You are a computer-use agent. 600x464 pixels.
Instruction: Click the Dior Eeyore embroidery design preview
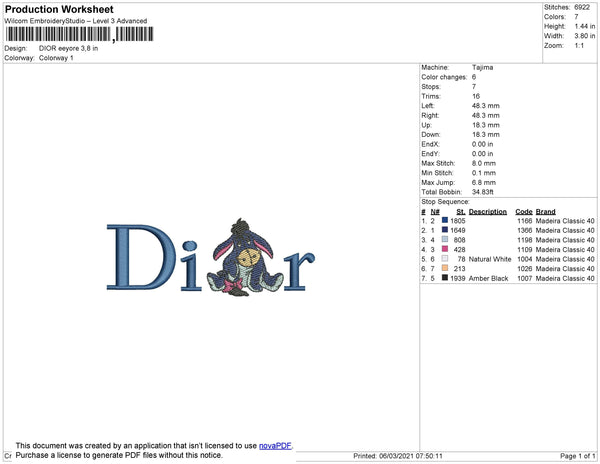[211, 257]
